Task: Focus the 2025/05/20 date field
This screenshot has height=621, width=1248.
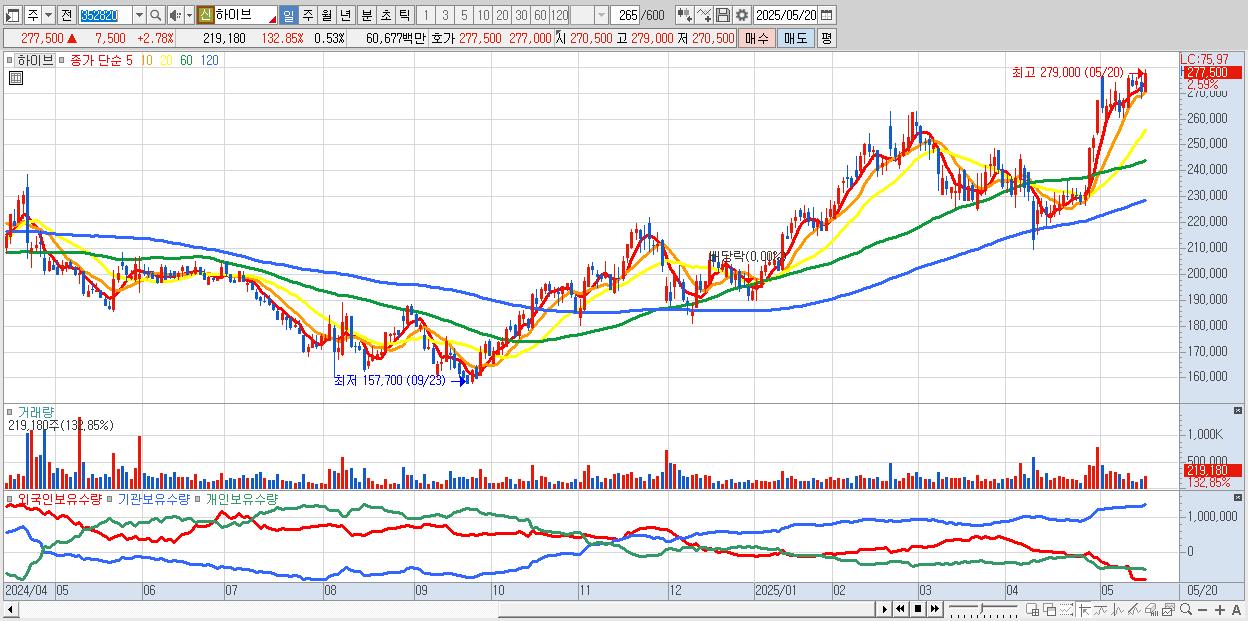Action: (x=786, y=15)
